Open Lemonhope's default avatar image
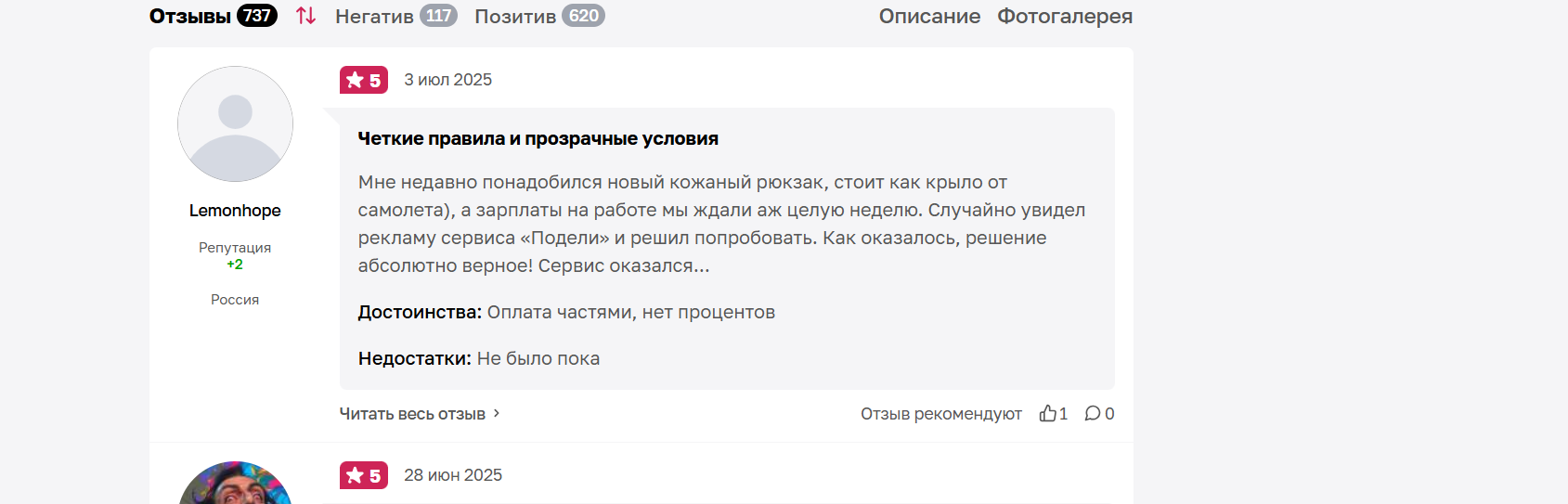Viewport: 1568px width, 504px height. tap(235, 123)
